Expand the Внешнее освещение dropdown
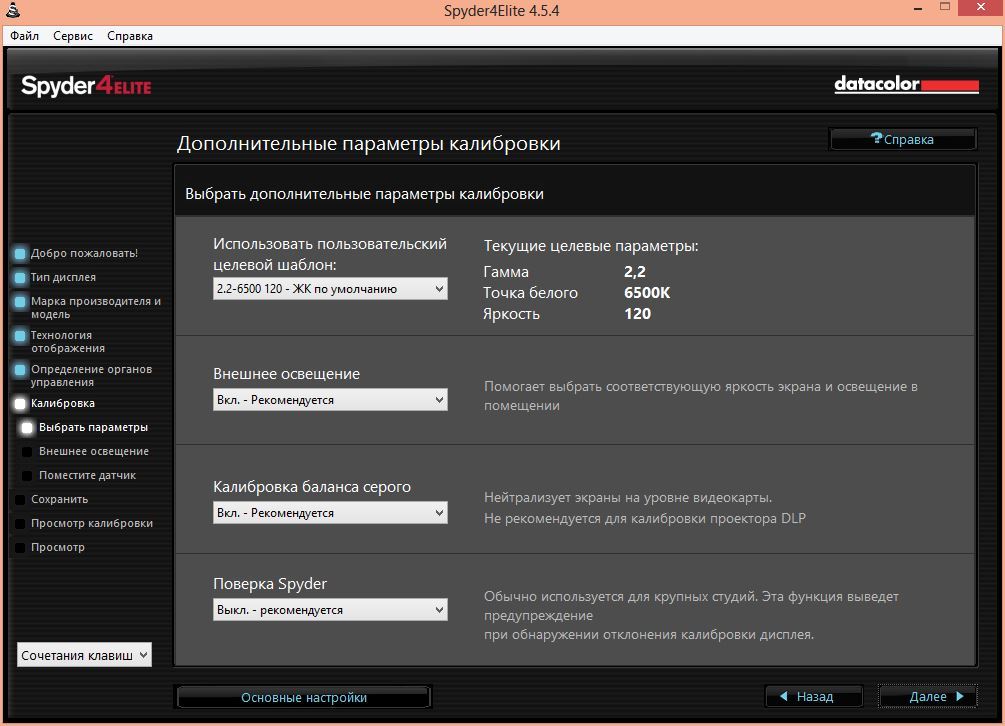 [330, 400]
